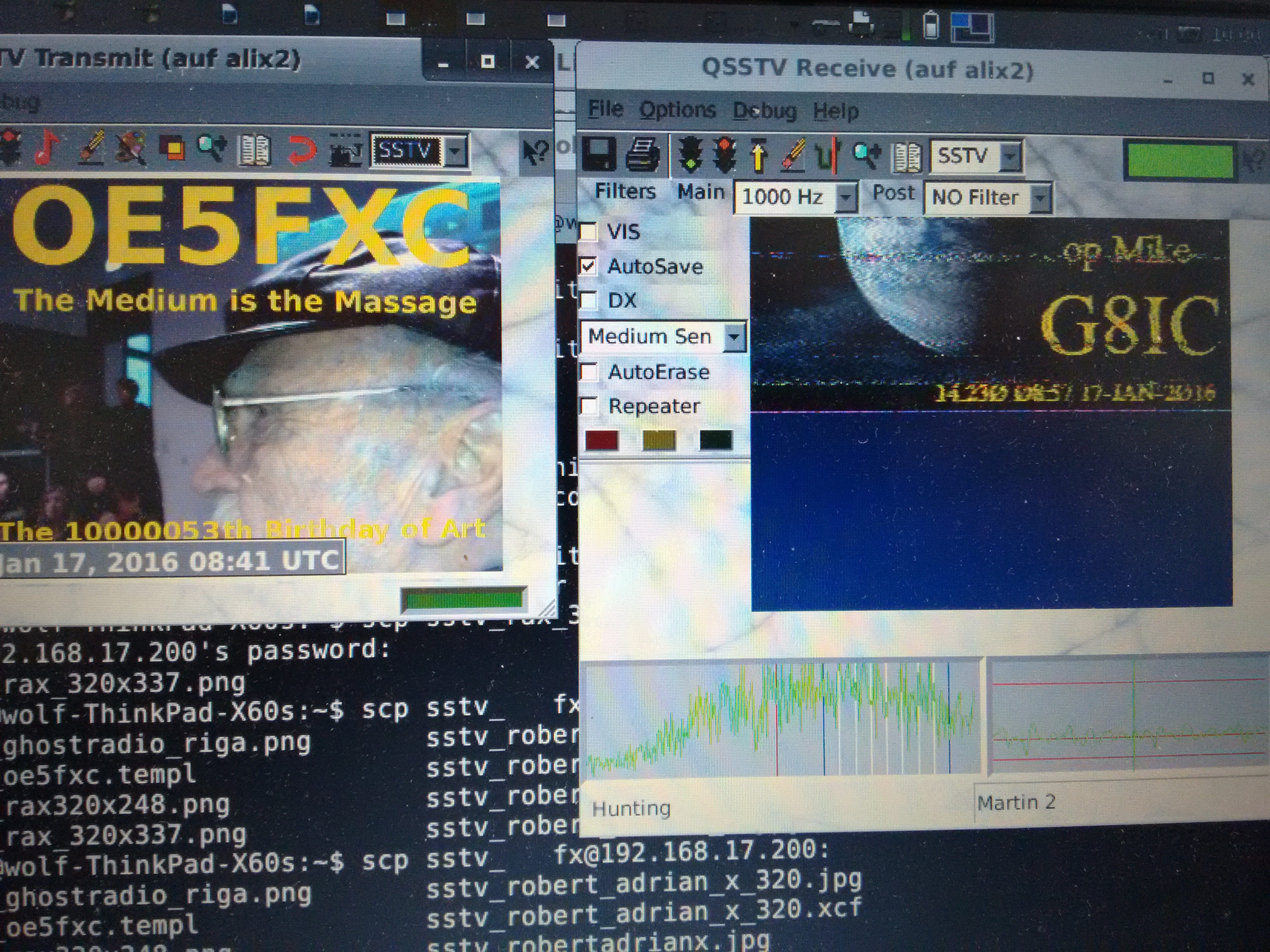
Task: Open the Options menu in QSSTV Receive
Action: click(x=677, y=110)
